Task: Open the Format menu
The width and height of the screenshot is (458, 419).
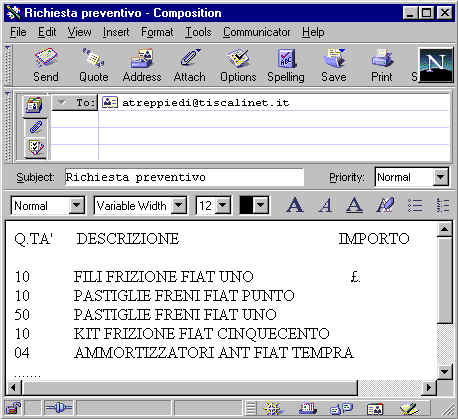Action: [x=157, y=32]
